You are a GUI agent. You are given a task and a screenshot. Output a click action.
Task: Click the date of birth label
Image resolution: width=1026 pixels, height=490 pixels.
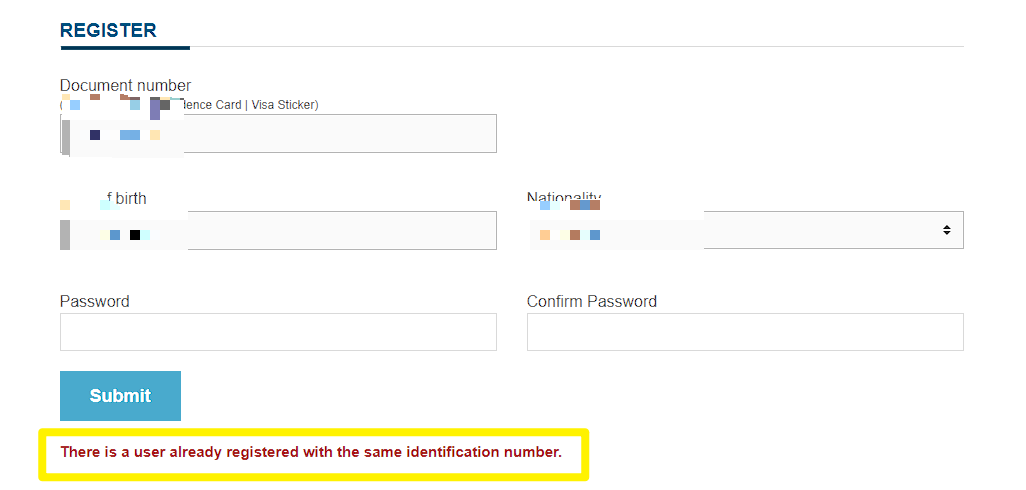point(130,198)
